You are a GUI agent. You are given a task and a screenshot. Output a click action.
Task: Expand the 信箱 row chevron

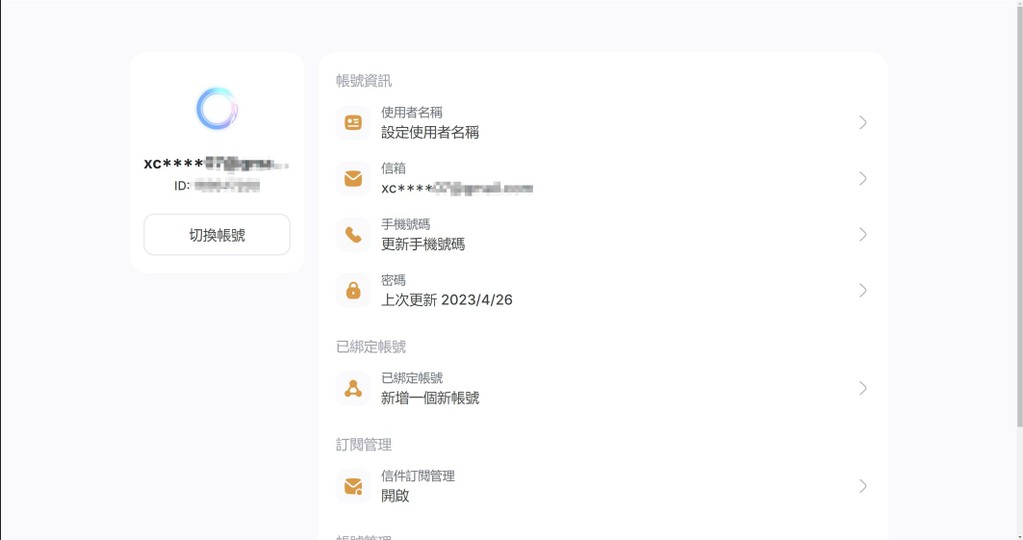(x=862, y=179)
